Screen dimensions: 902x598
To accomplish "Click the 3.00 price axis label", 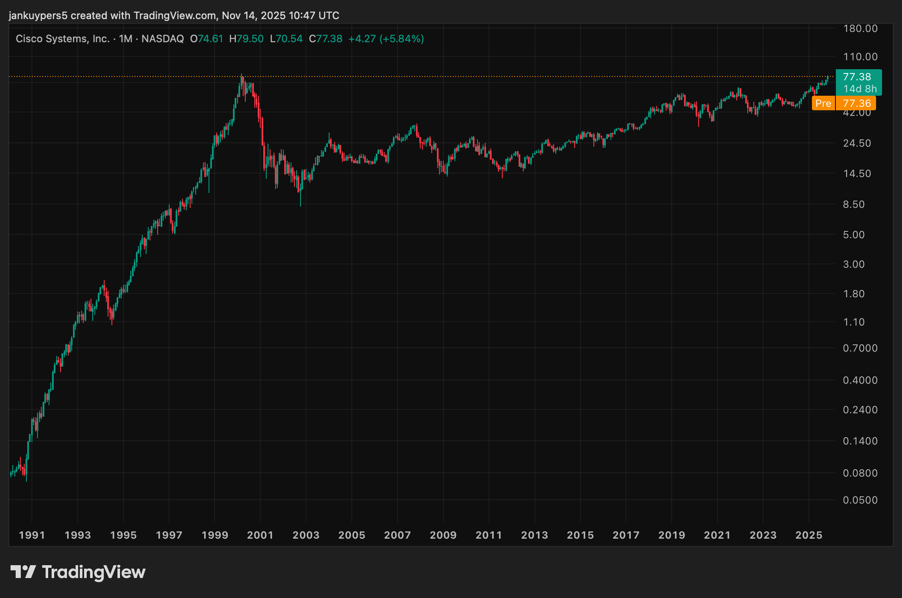I will (x=854, y=264).
